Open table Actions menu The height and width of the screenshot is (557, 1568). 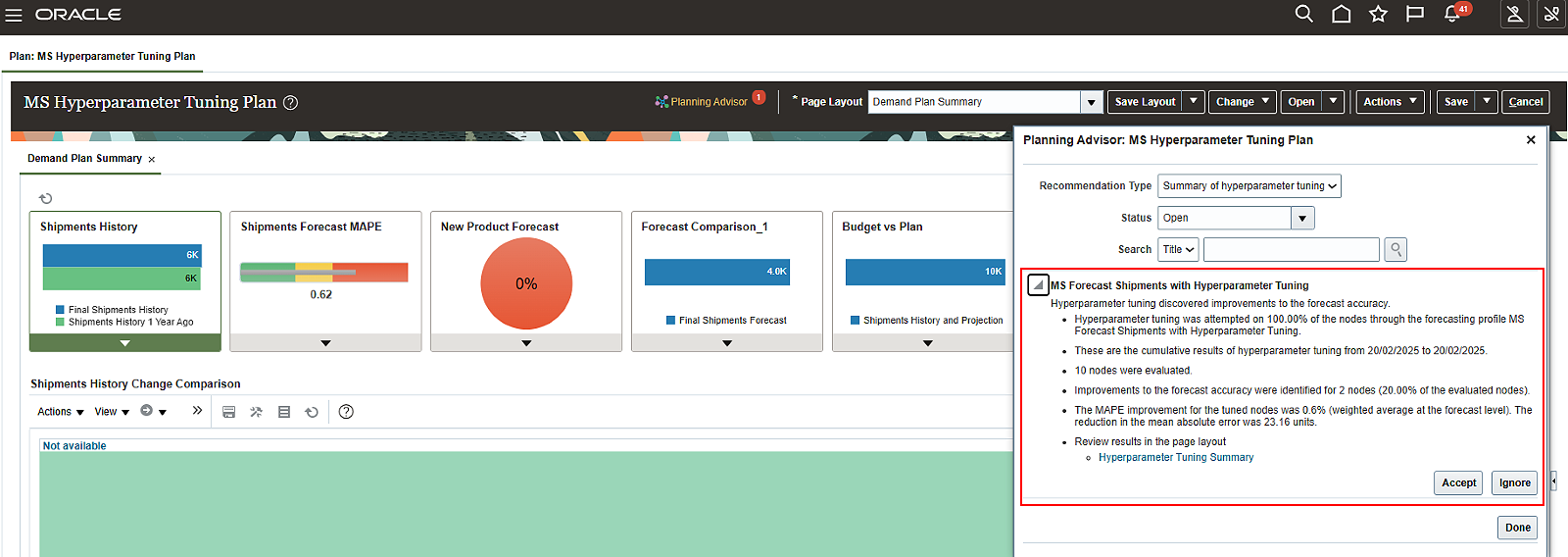[x=61, y=412]
